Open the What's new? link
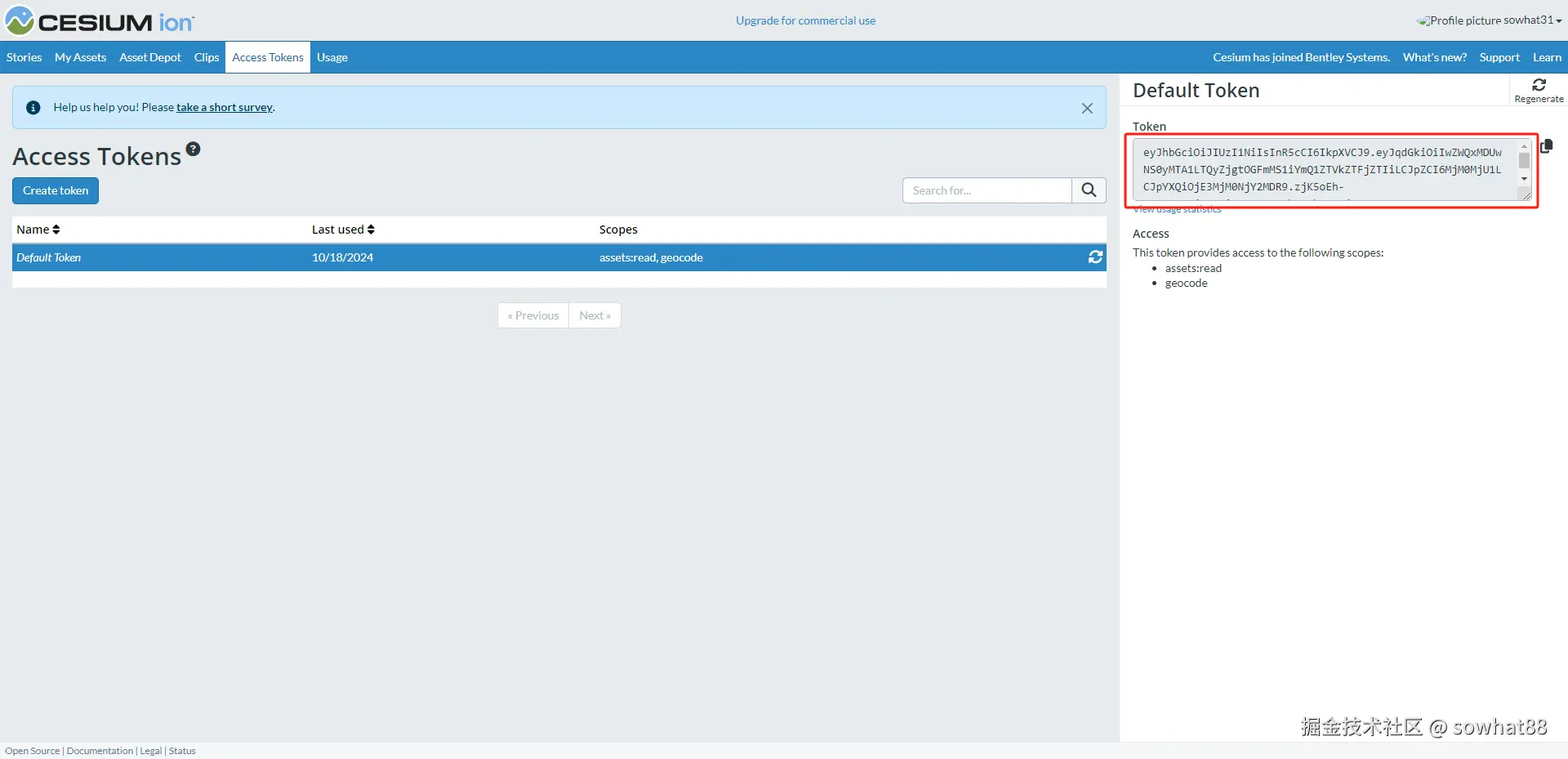Image resolution: width=1568 pixels, height=759 pixels. point(1435,57)
